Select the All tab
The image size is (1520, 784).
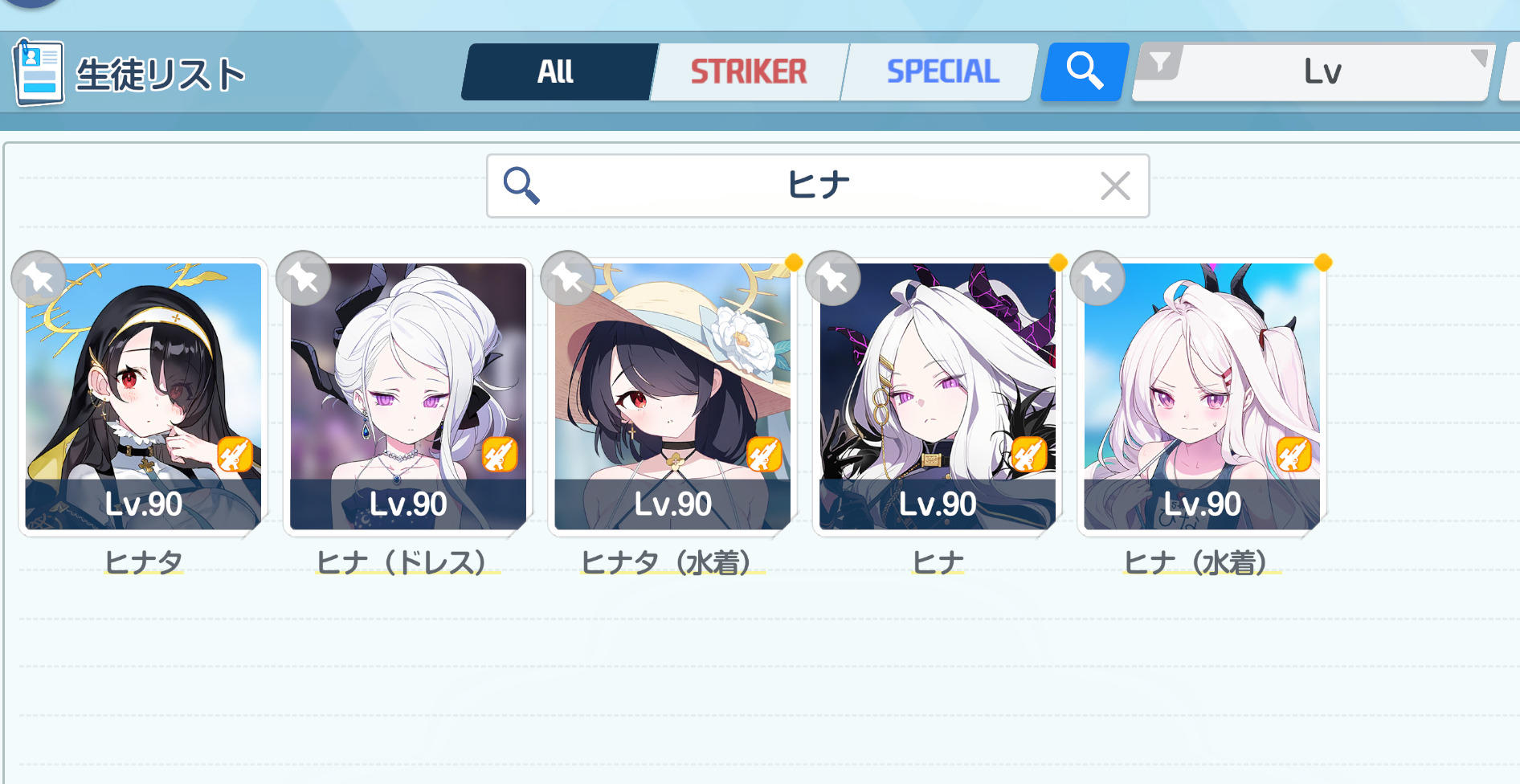point(556,71)
